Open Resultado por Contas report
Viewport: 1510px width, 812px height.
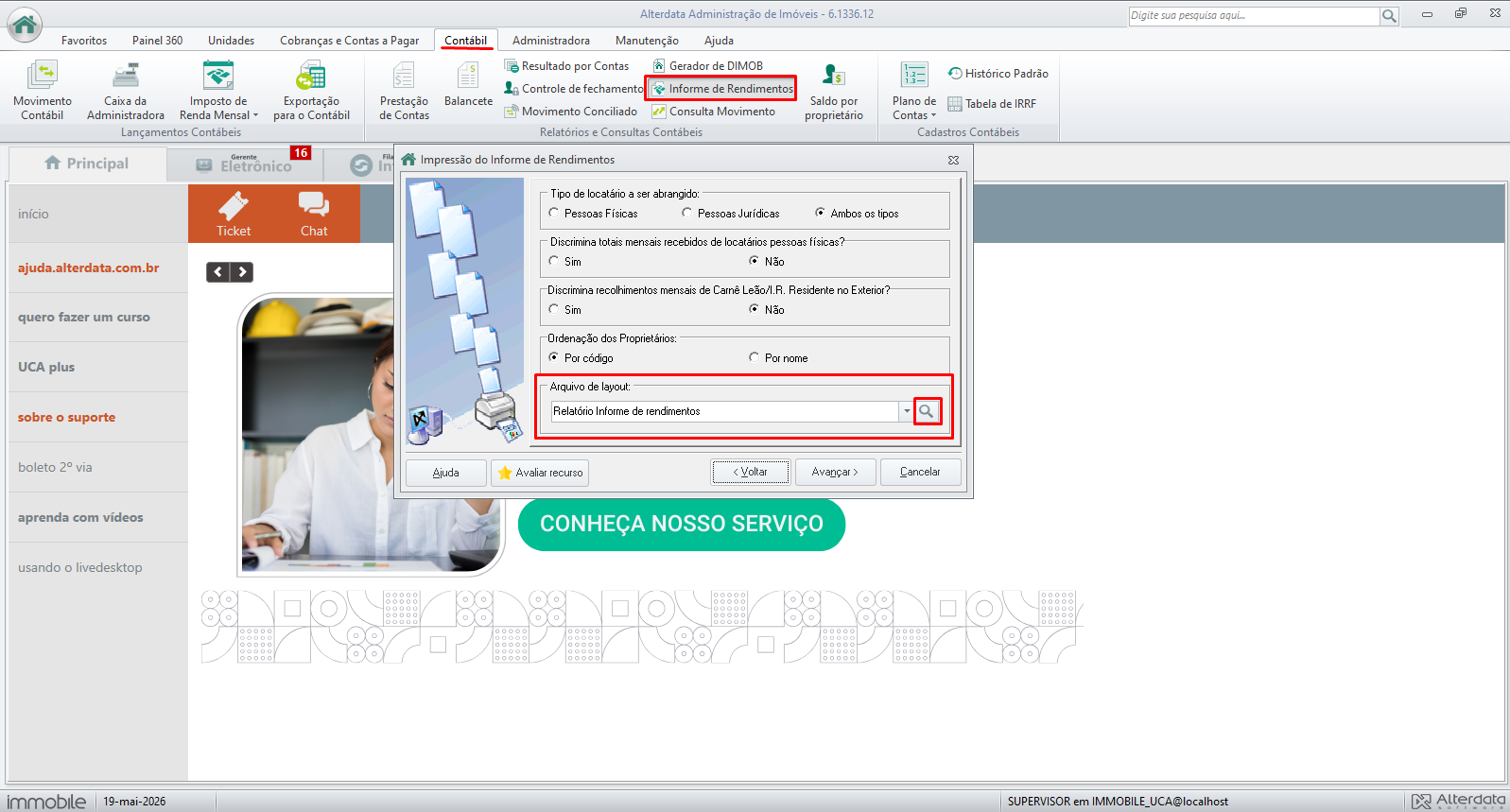coord(566,66)
